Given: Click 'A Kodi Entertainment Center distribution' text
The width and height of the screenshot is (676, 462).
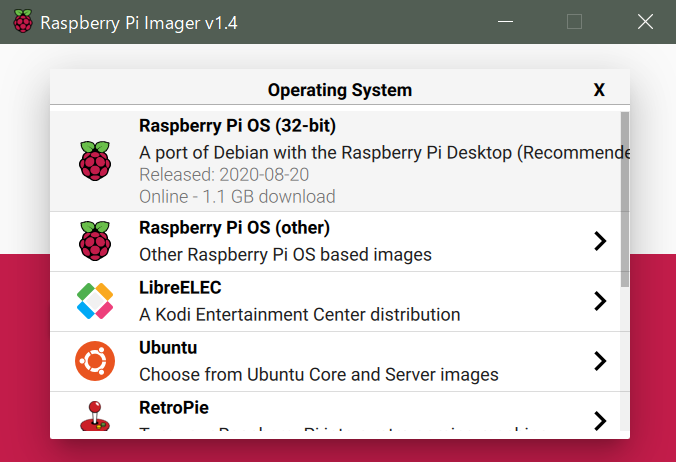Looking at the screenshot, I should (x=300, y=315).
